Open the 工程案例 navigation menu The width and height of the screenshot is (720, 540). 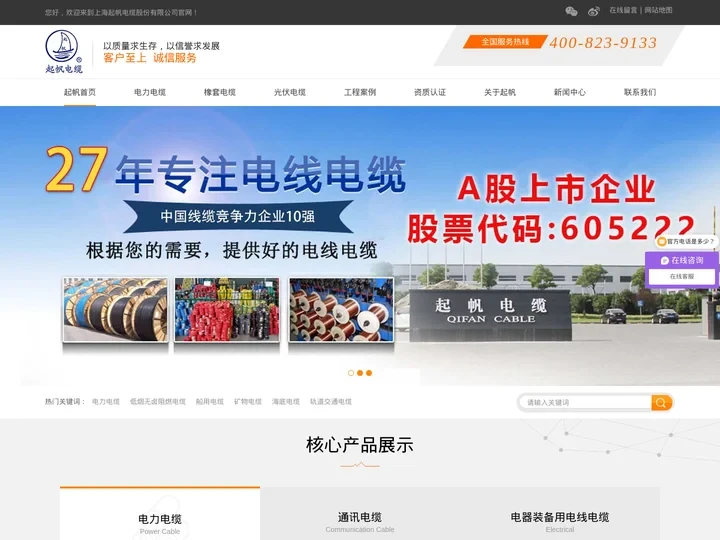(x=360, y=92)
